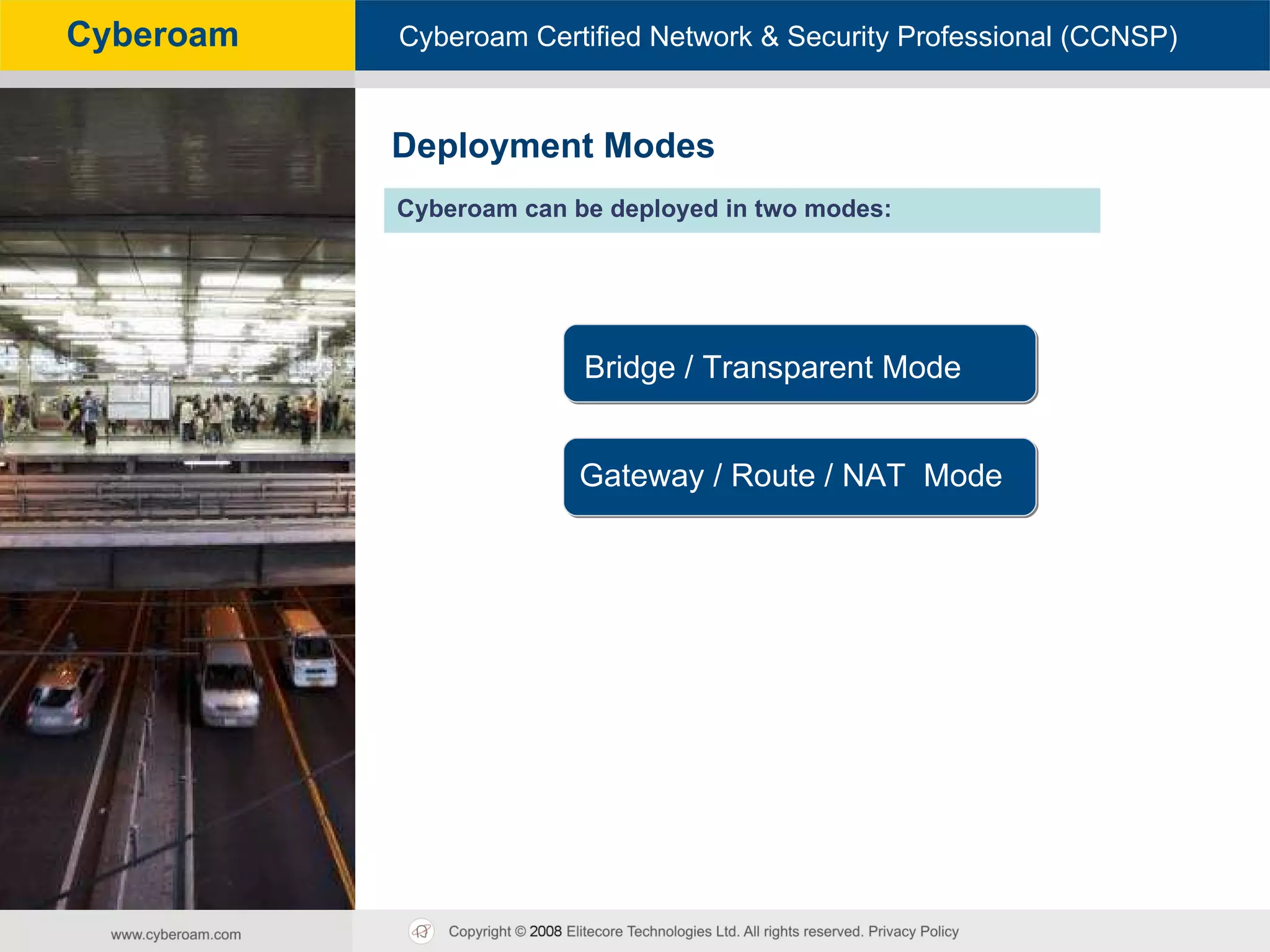The height and width of the screenshot is (952, 1270).
Task: Click the Bridge / Transparent Mode button
Action: pyautogui.click(x=800, y=364)
